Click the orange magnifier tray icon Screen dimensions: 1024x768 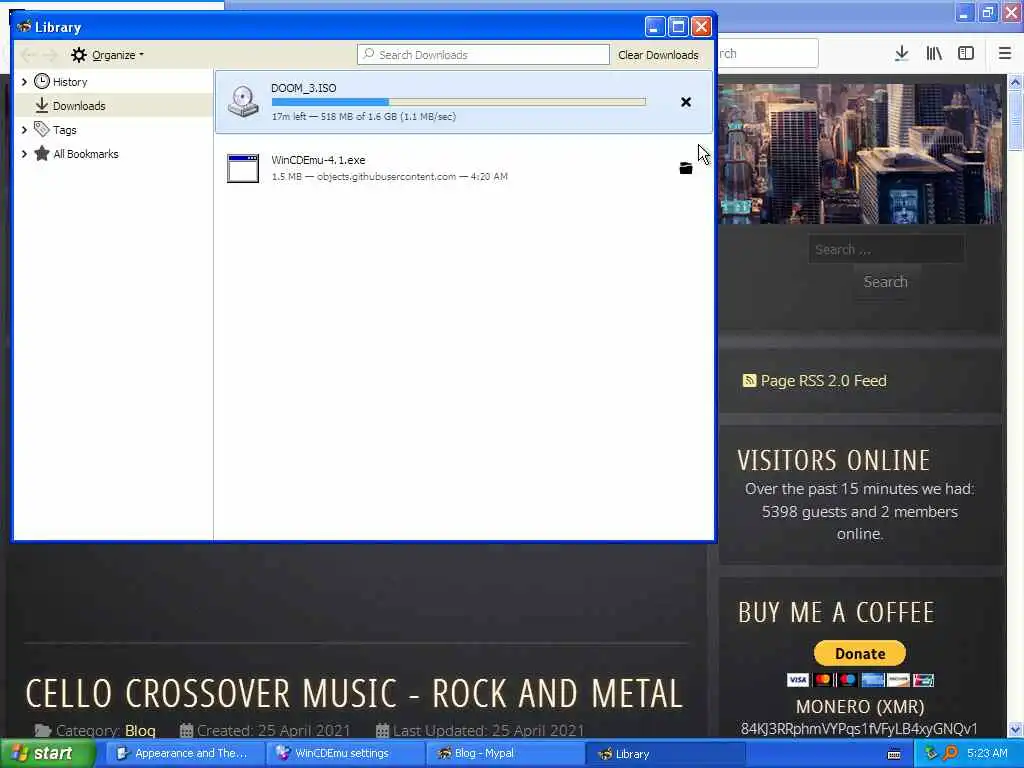point(951,754)
